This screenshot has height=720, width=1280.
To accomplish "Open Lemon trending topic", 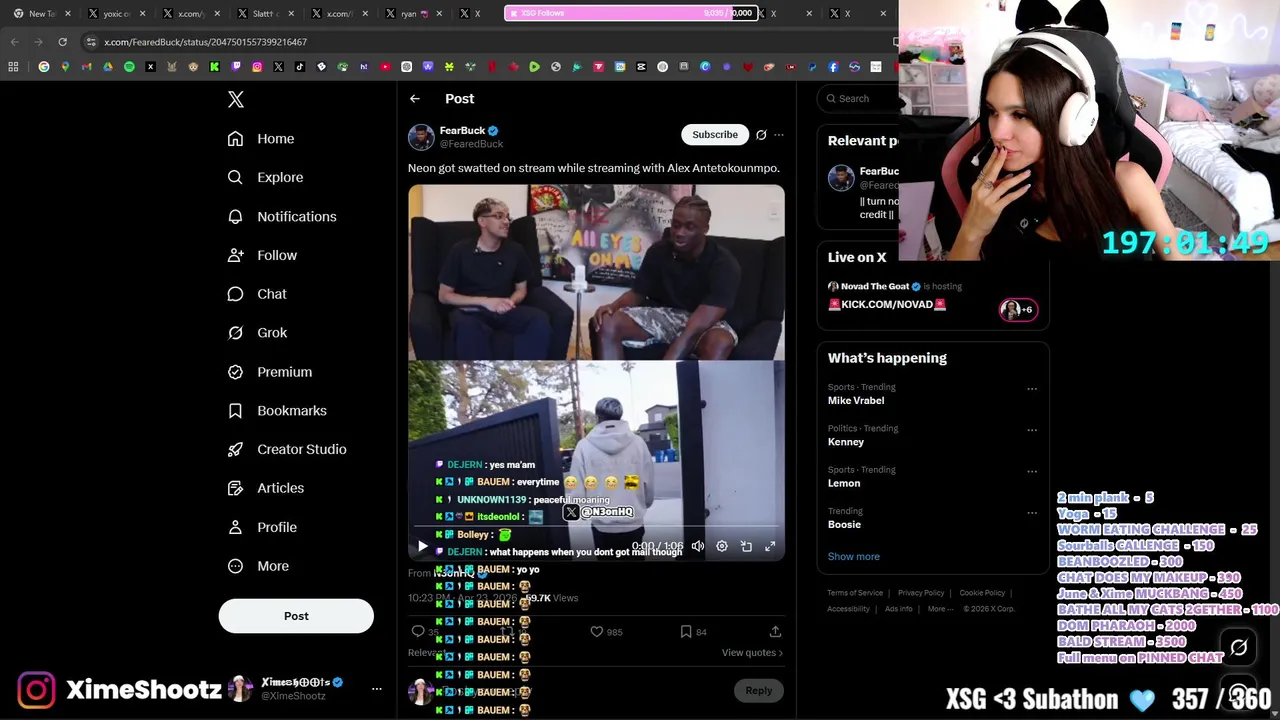I will (844, 483).
